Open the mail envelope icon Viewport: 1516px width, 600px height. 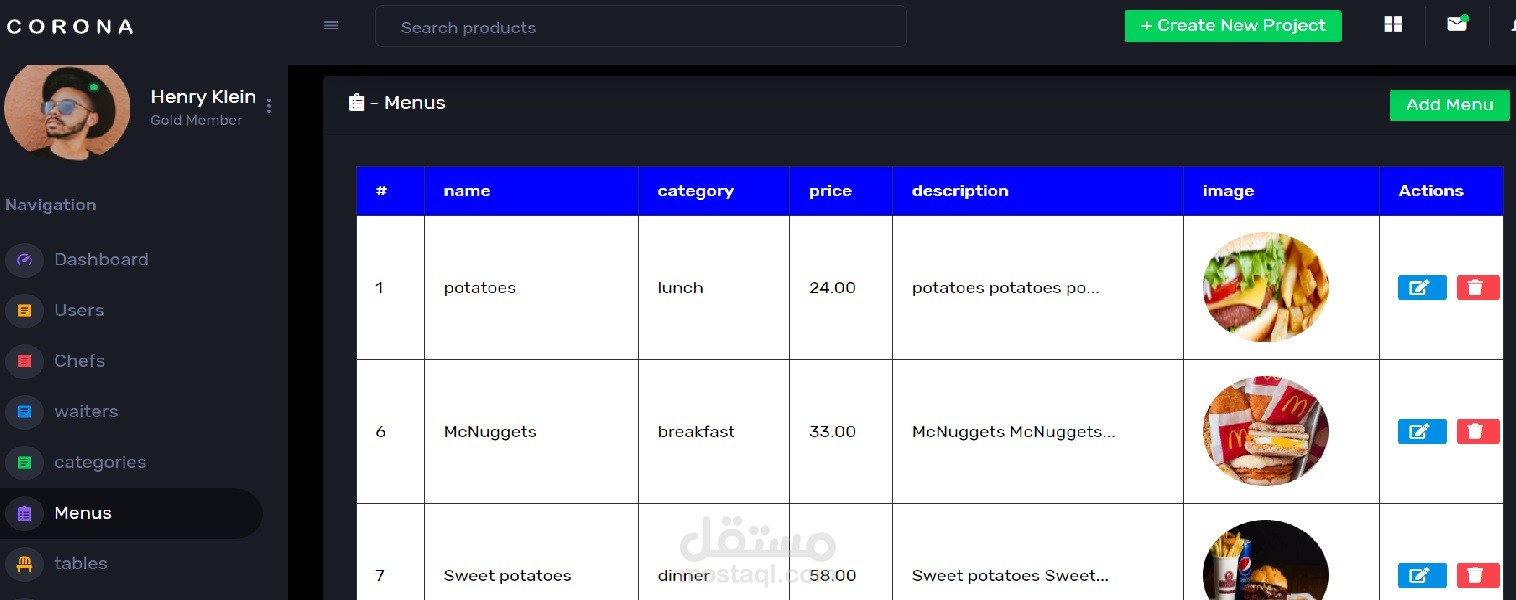[x=1456, y=25]
